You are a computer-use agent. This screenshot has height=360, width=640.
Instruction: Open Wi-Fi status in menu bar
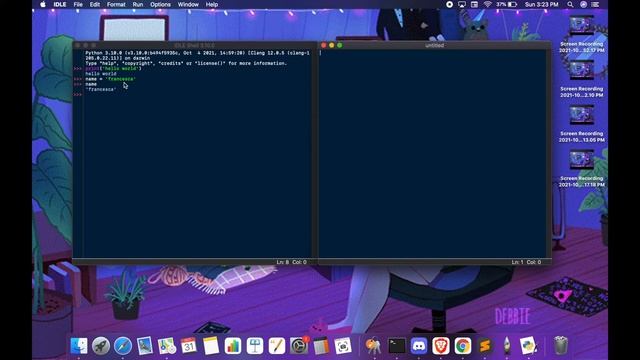pos(487,4)
